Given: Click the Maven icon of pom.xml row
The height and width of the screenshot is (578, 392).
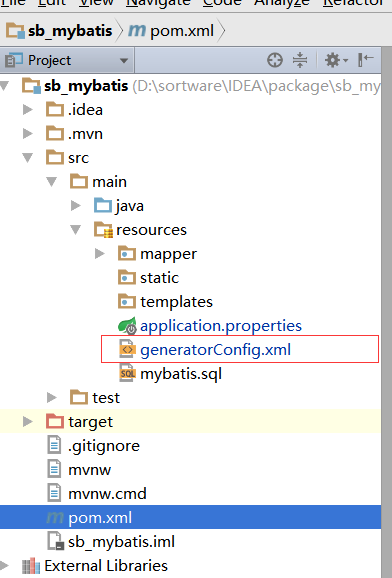Looking at the screenshot, I should coord(55,518).
